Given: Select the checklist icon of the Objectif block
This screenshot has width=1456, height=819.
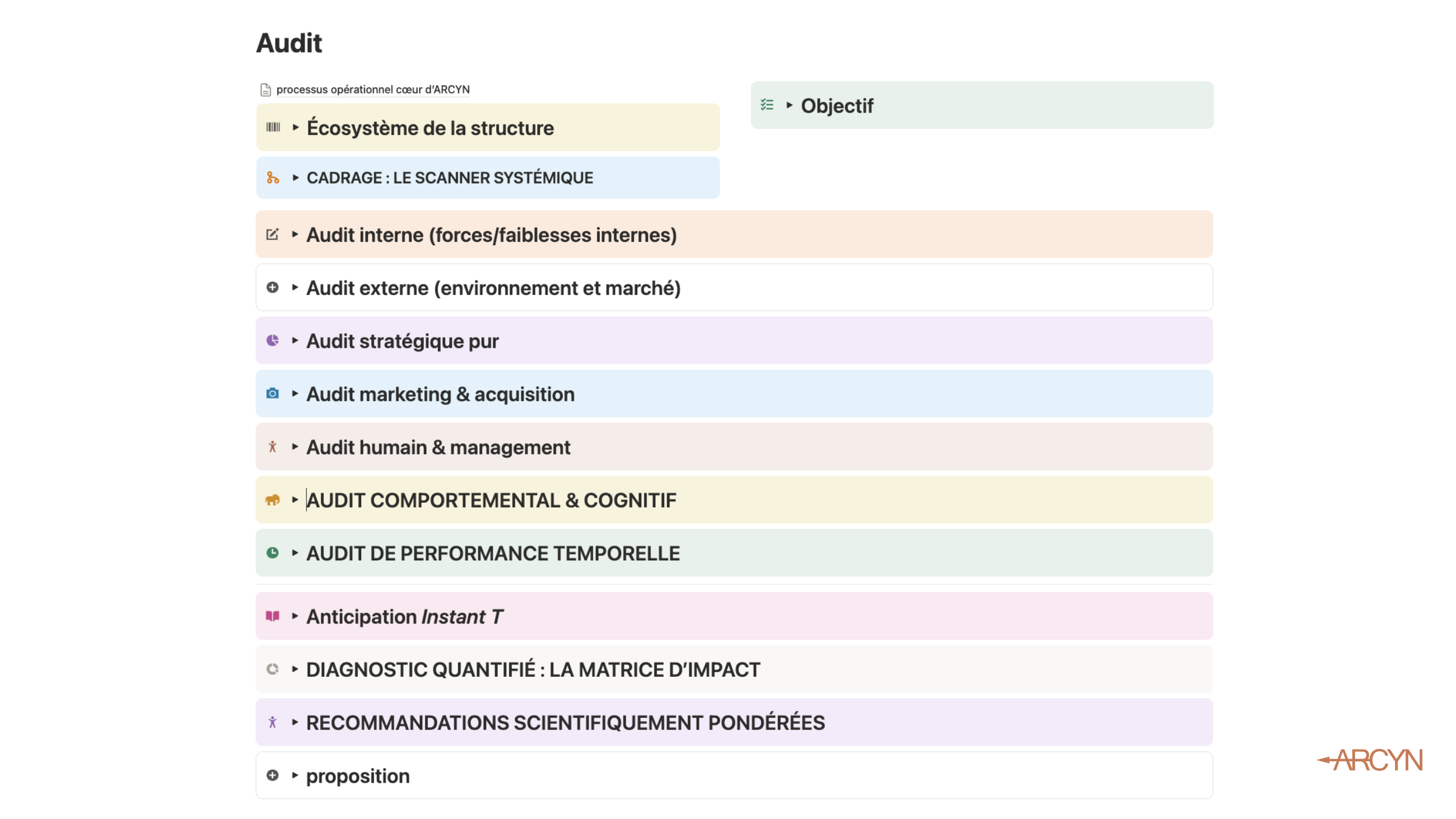Looking at the screenshot, I should (x=767, y=105).
